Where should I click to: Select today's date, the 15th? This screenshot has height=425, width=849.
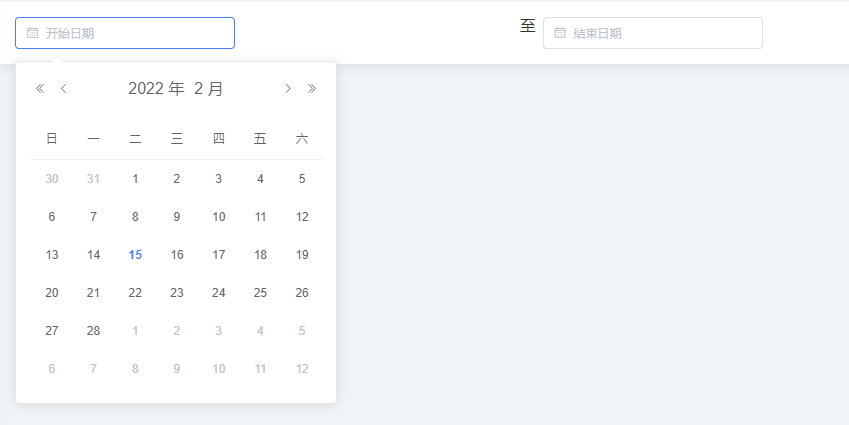[x=135, y=255]
